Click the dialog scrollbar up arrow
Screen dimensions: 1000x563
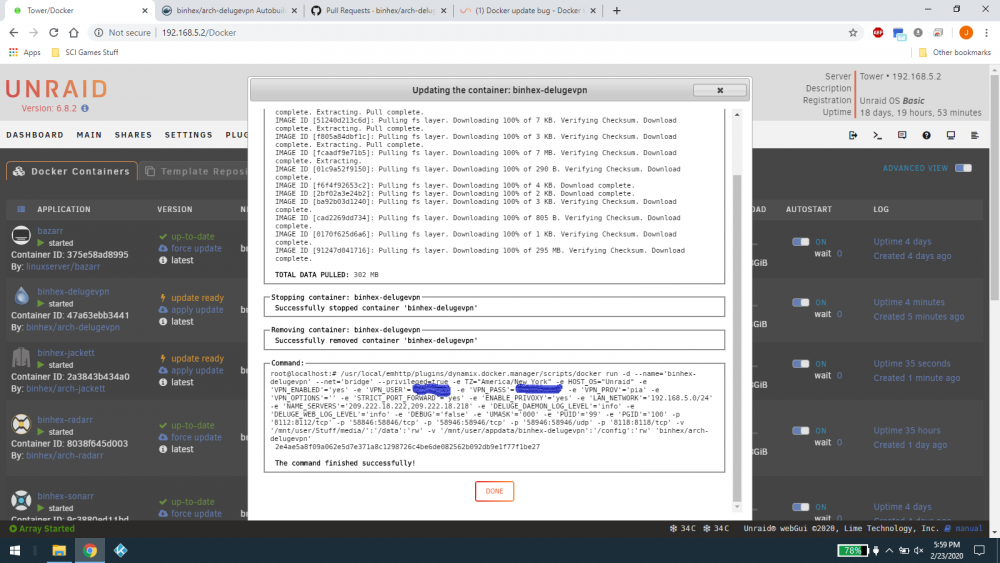[x=737, y=115]
